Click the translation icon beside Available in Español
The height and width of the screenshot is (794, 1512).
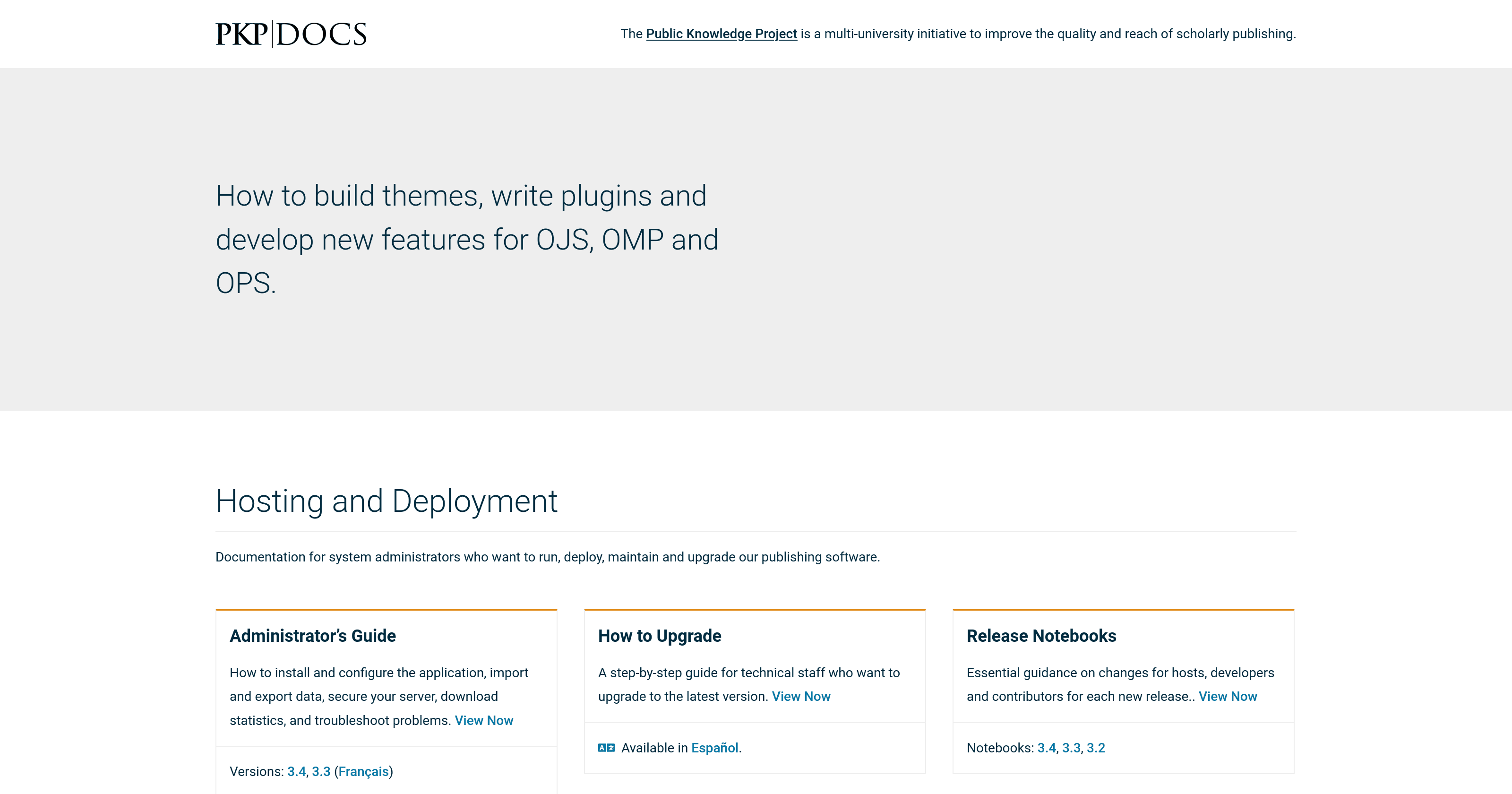(x=606, y=747)
